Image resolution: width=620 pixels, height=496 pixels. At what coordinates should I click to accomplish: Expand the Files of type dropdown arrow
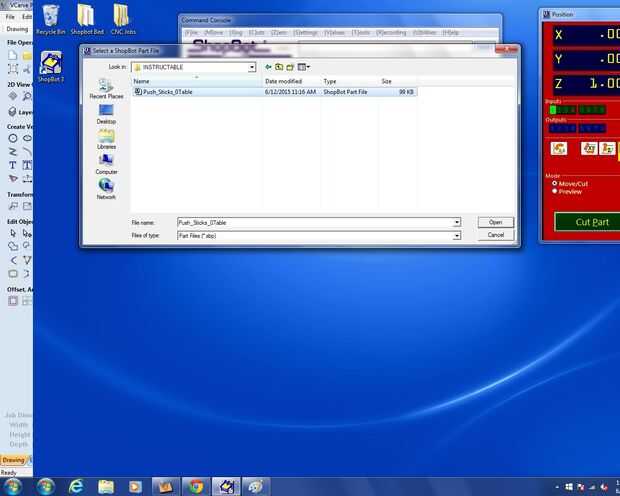click(x=457, y=236)
